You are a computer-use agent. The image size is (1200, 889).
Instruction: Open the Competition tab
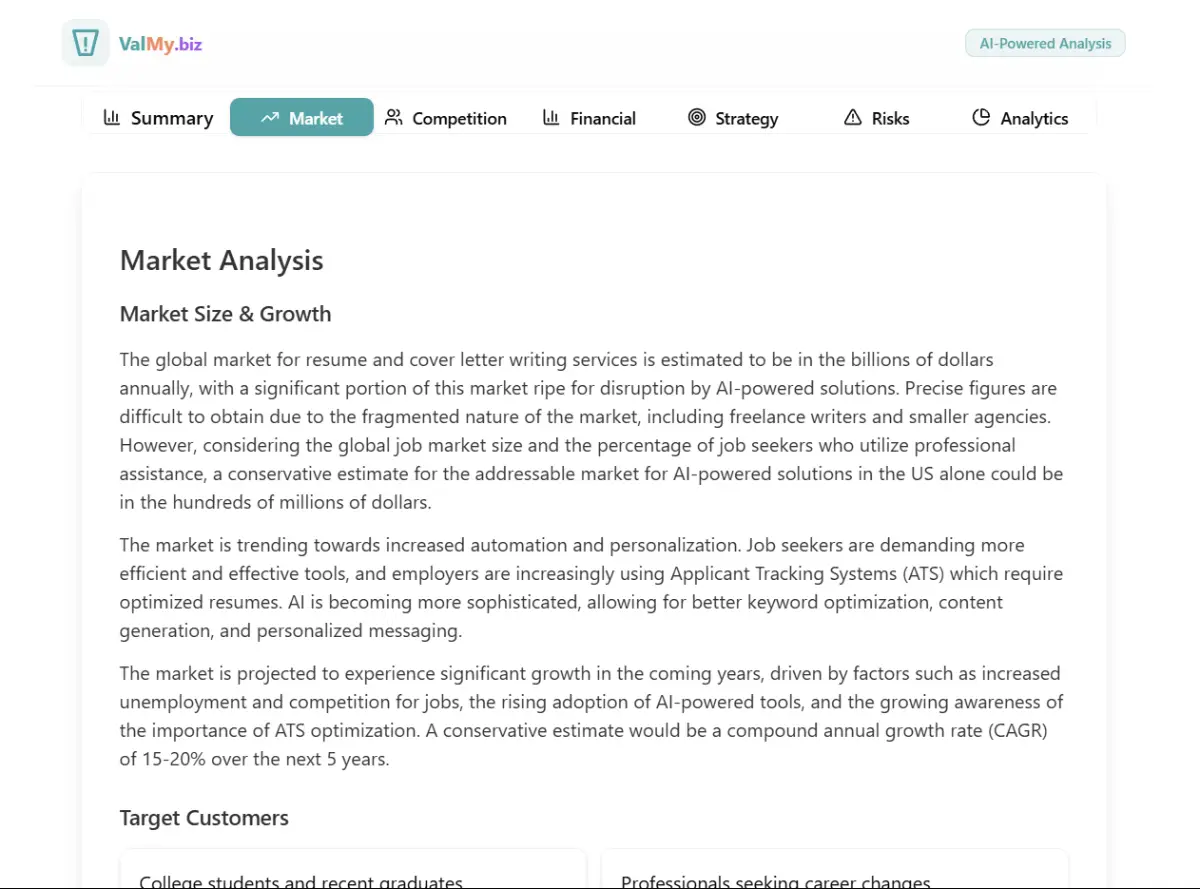coord(459,118)
